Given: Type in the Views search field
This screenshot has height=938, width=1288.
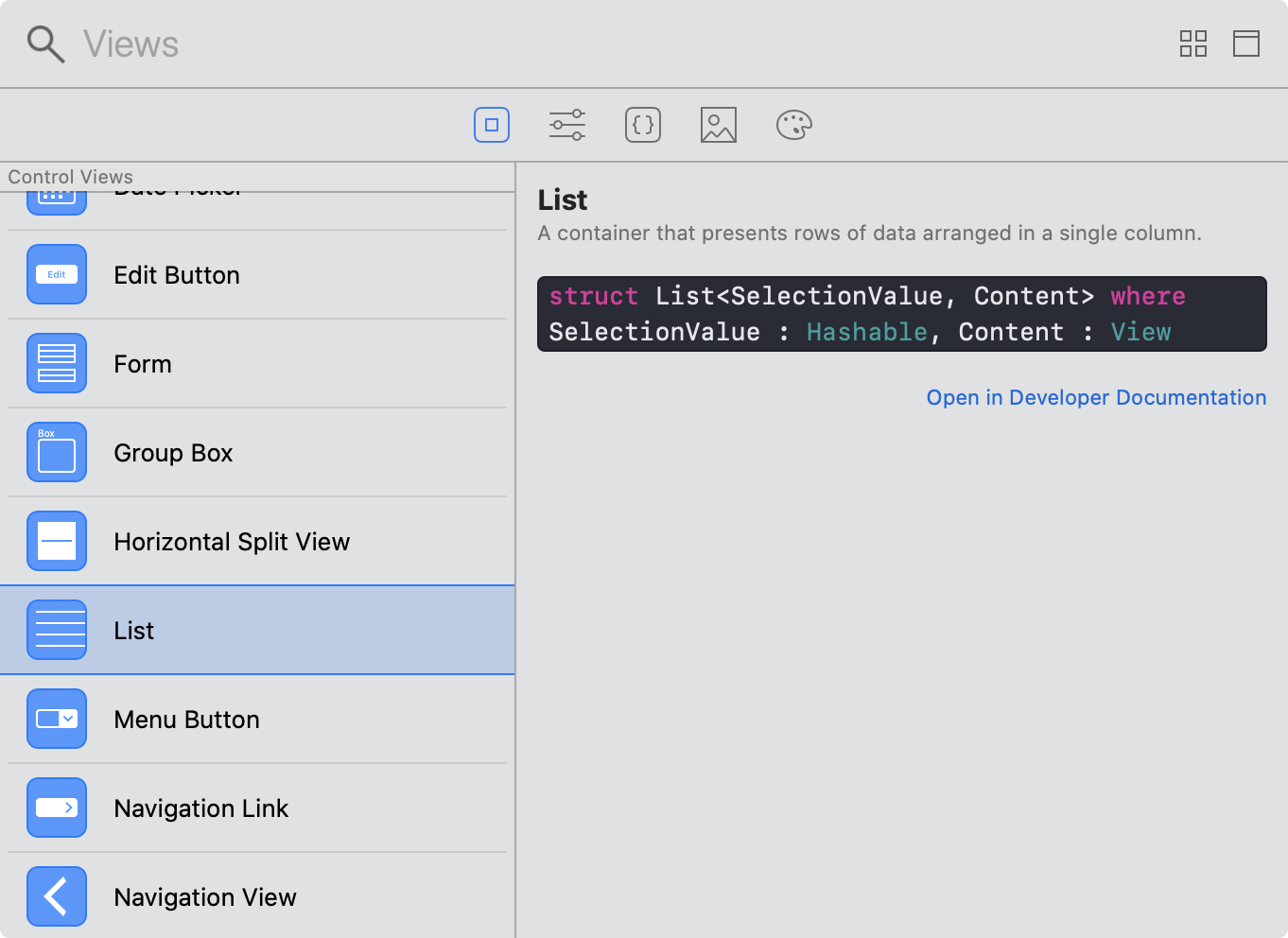Looking at the screenshot, I should point(567,44).
